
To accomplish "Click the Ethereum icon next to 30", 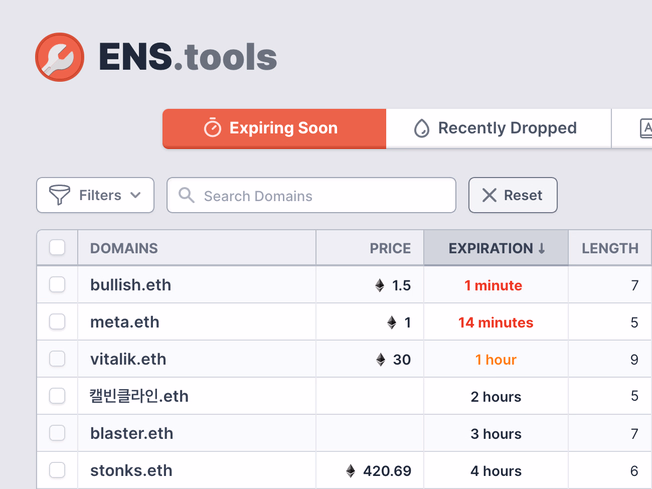I will coord(380,359).
